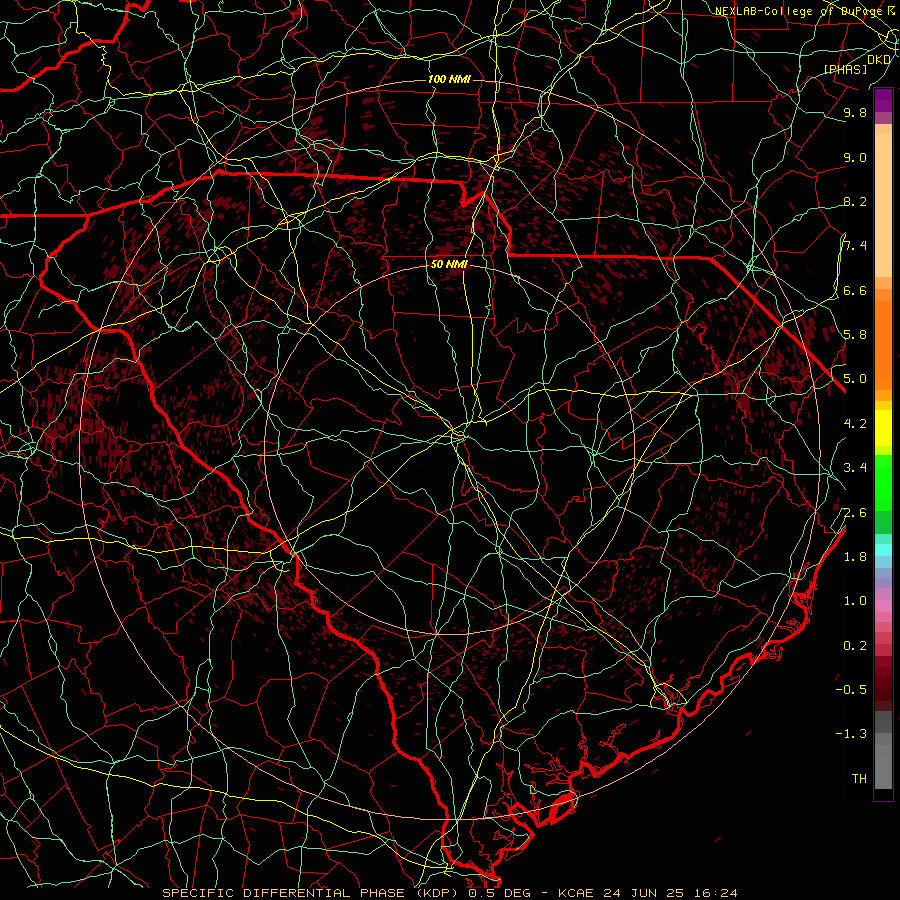Image resolution: width=900 pixels, height=900 pixels.
Task: Pick the yellow color bar segment near 4.2
Action: tap(883, 428)
